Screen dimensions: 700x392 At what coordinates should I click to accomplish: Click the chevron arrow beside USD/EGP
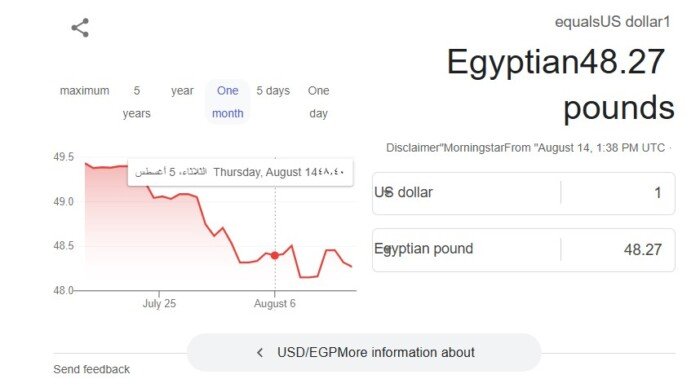pos(260,353)
